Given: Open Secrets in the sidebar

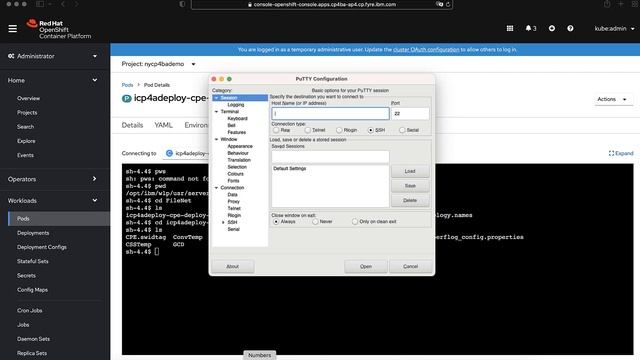Looking at the screenshot, I should tap(26, 276).
